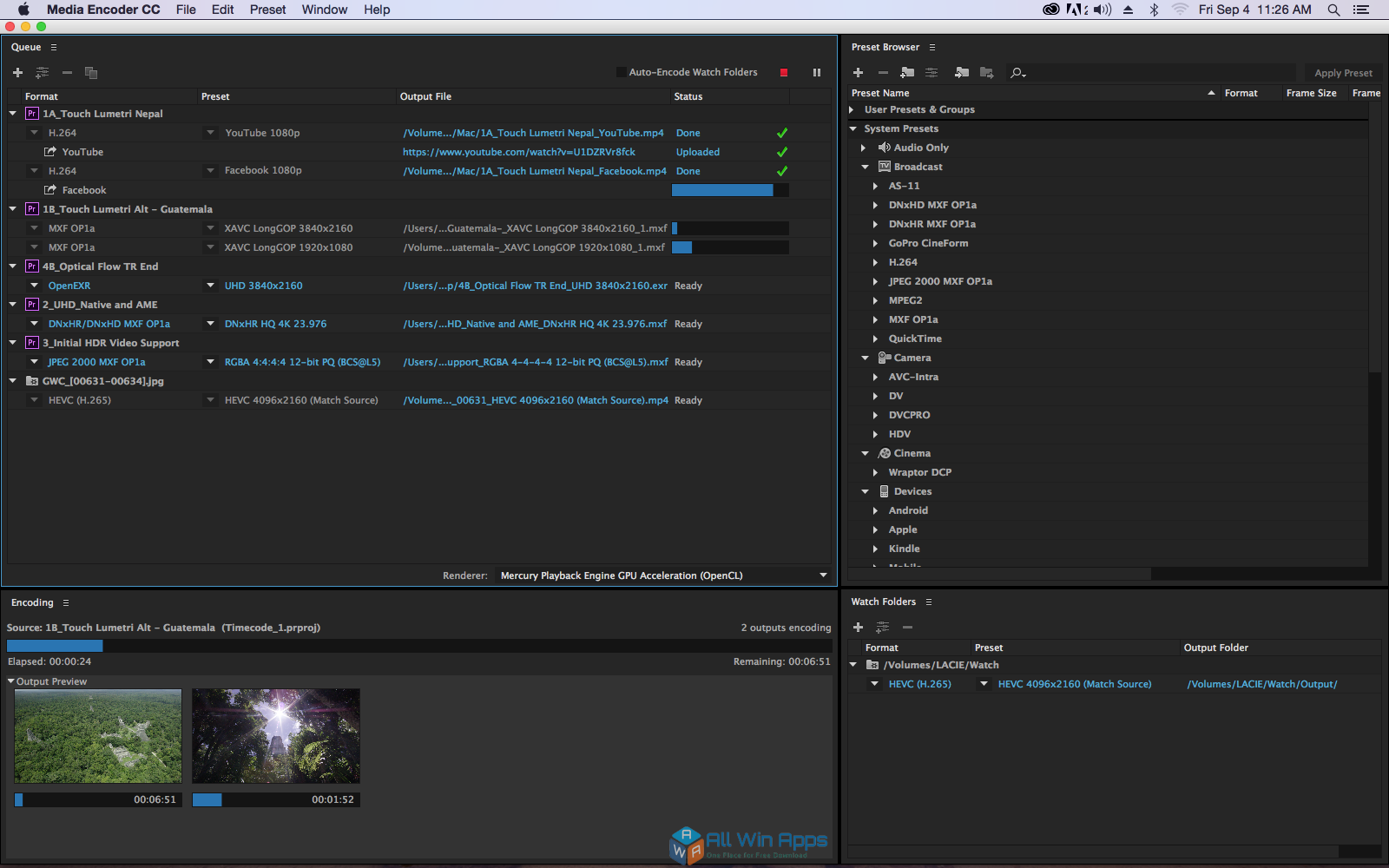Expand the H.264 broadcast presets

point(875,263)
